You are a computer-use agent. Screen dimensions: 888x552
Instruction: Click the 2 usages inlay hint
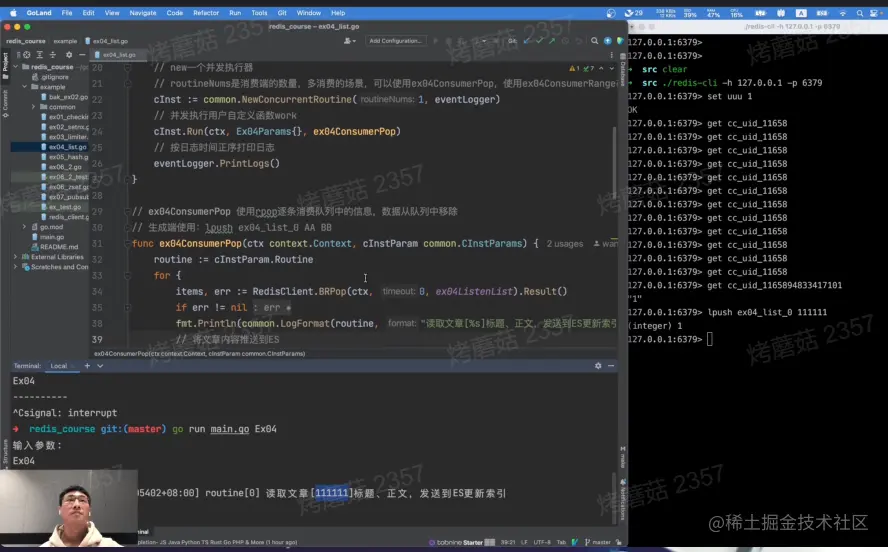tap(565, 243)
